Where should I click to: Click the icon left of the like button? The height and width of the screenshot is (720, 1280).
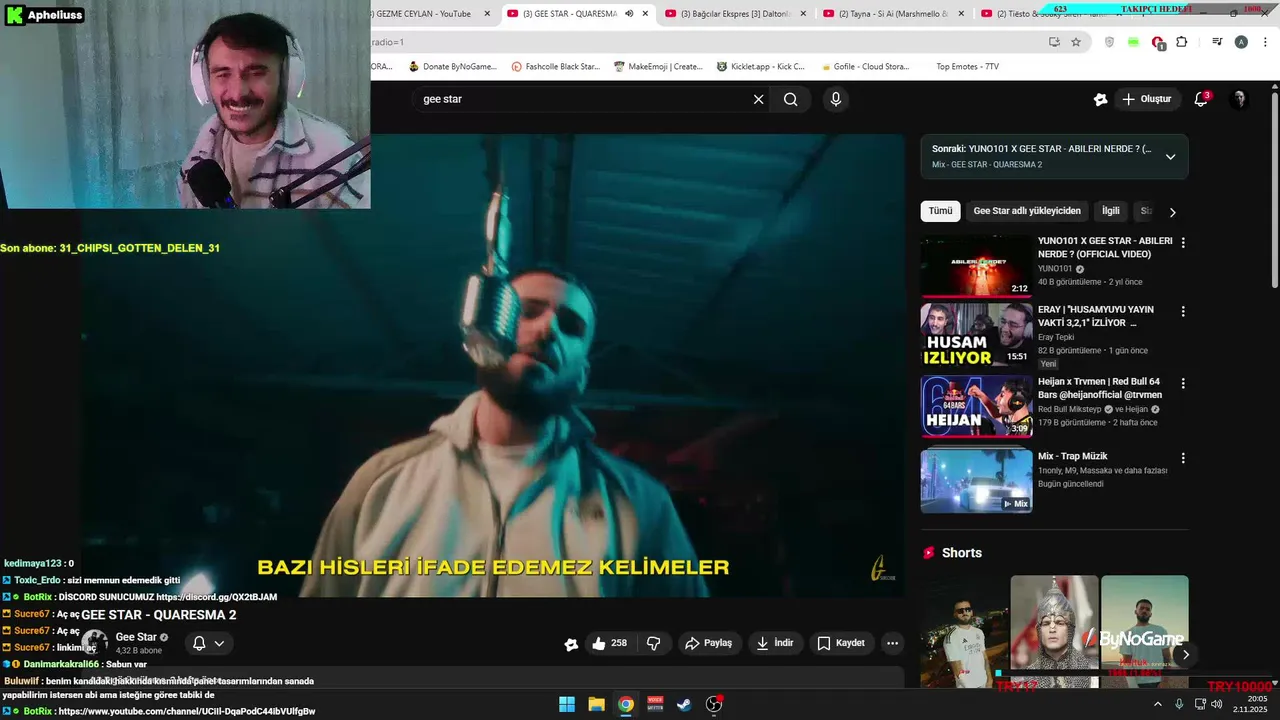(x=571, y=644)
